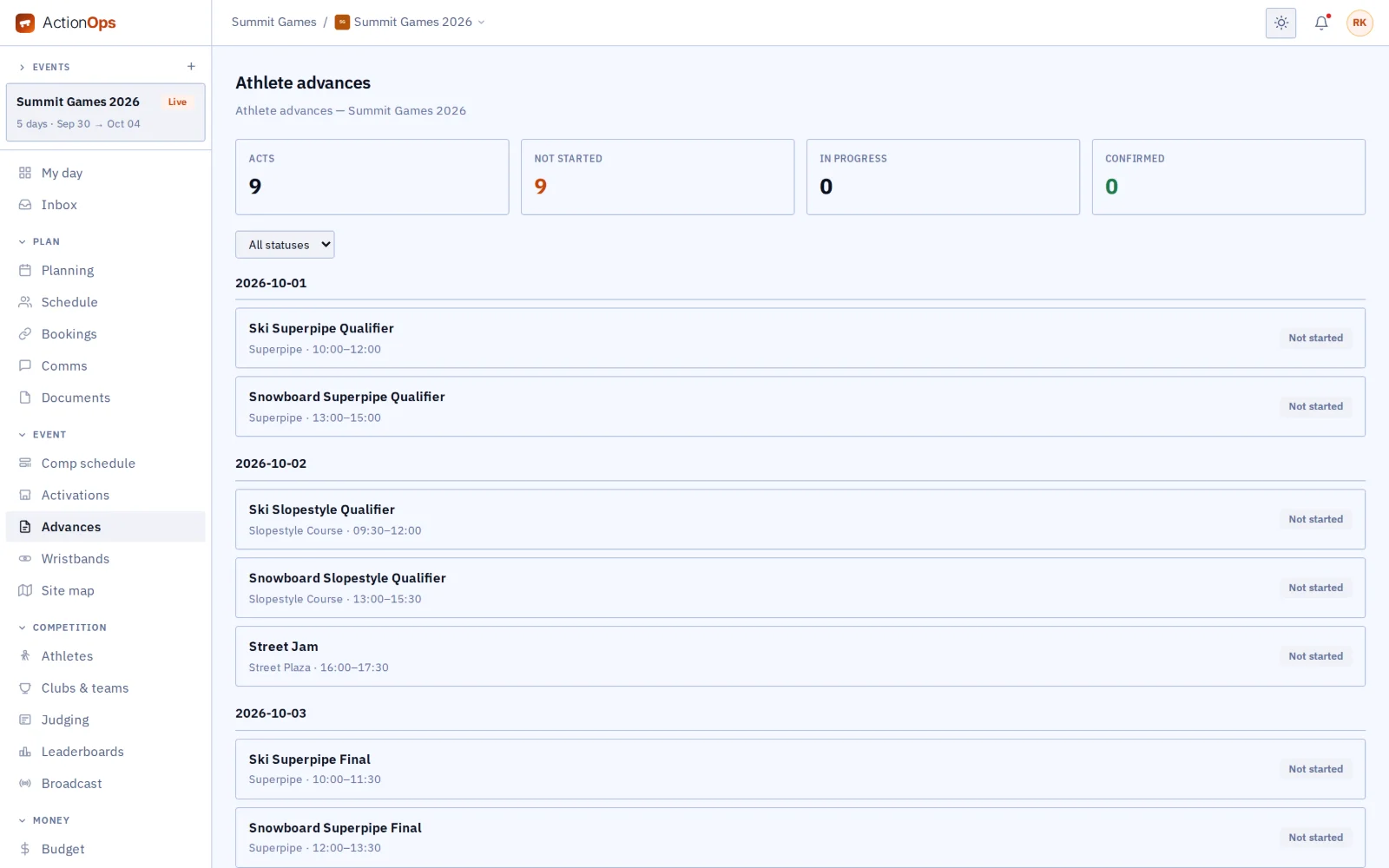Image resolution: width=1389 pixels, height=868 pixels.
Task: Click the Site map icon
Action: pos(25,590)
